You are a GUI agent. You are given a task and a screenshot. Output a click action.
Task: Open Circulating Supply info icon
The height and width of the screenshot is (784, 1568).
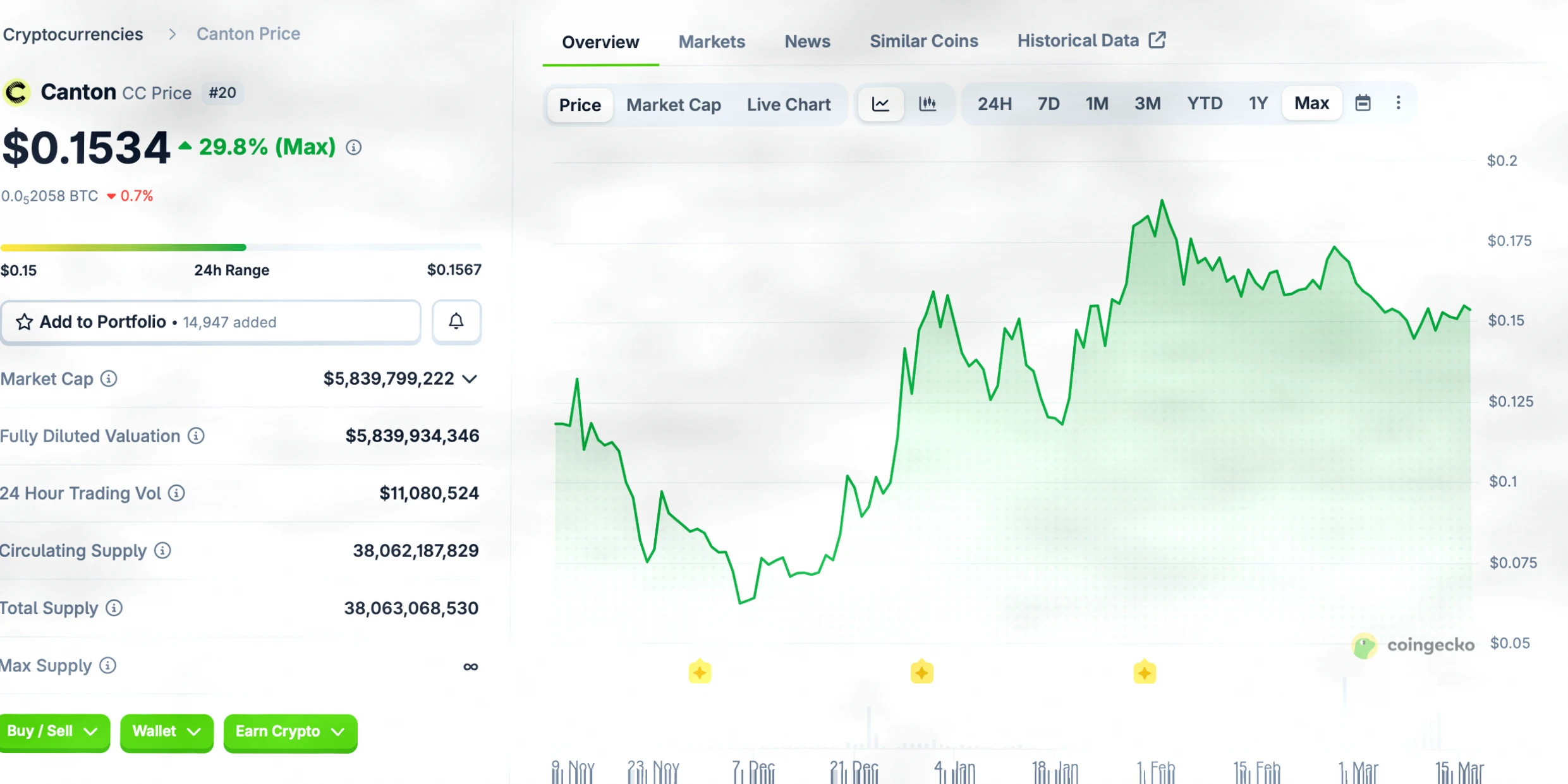[x=162, y=550]
